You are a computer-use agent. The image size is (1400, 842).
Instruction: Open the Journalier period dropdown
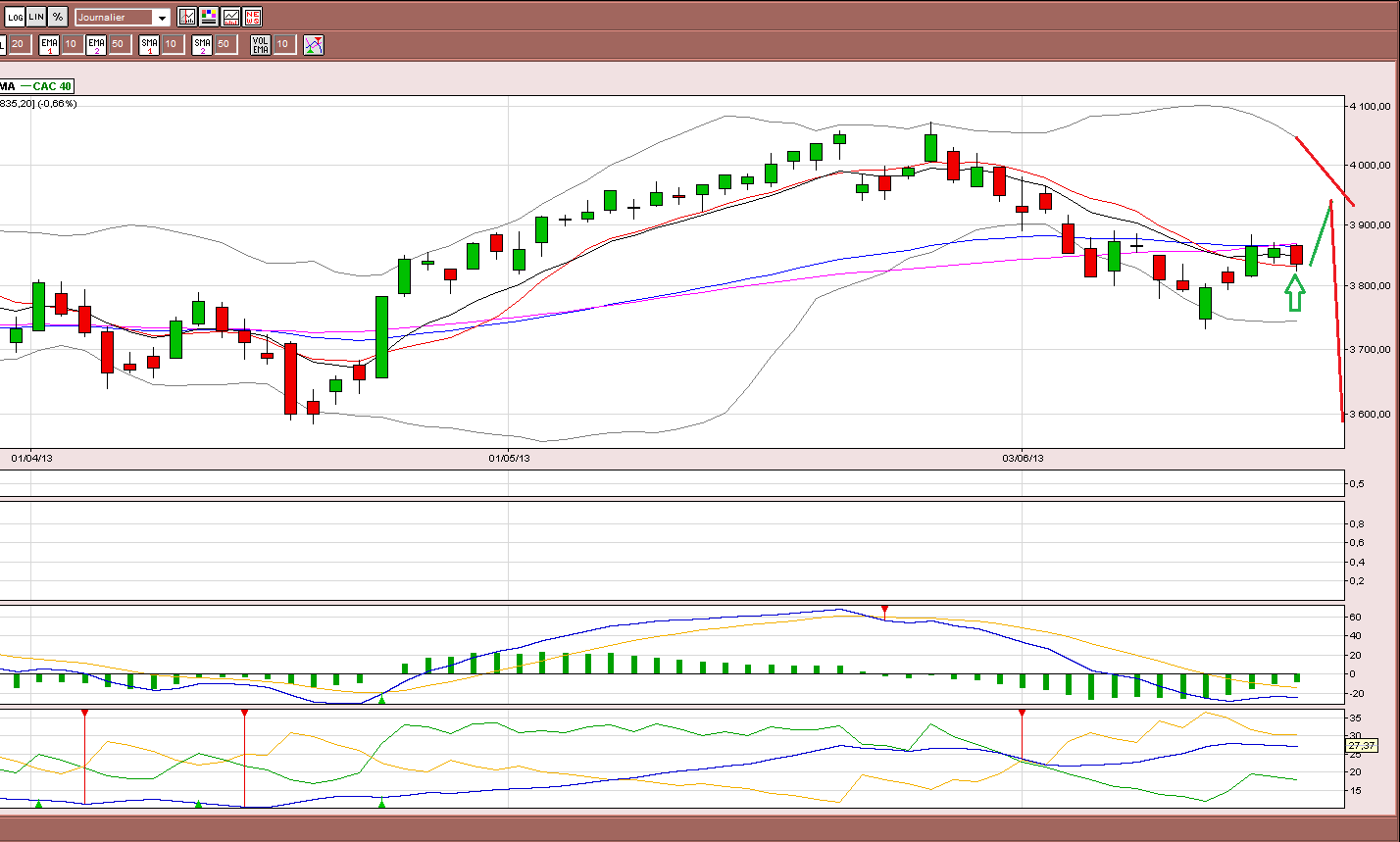123,18
